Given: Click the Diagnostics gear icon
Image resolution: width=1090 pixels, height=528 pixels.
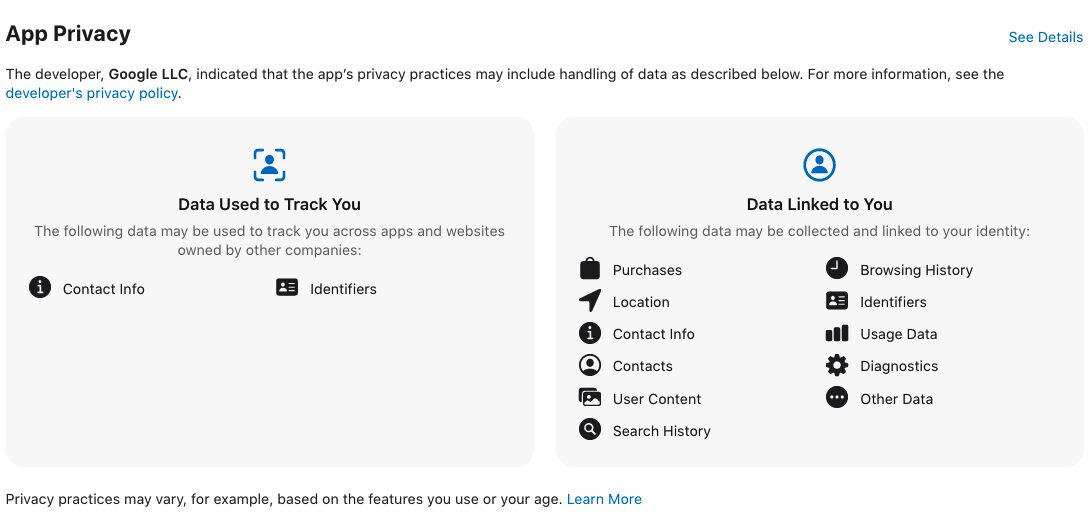Looking at the screenshot, I should tap(836, 365).
